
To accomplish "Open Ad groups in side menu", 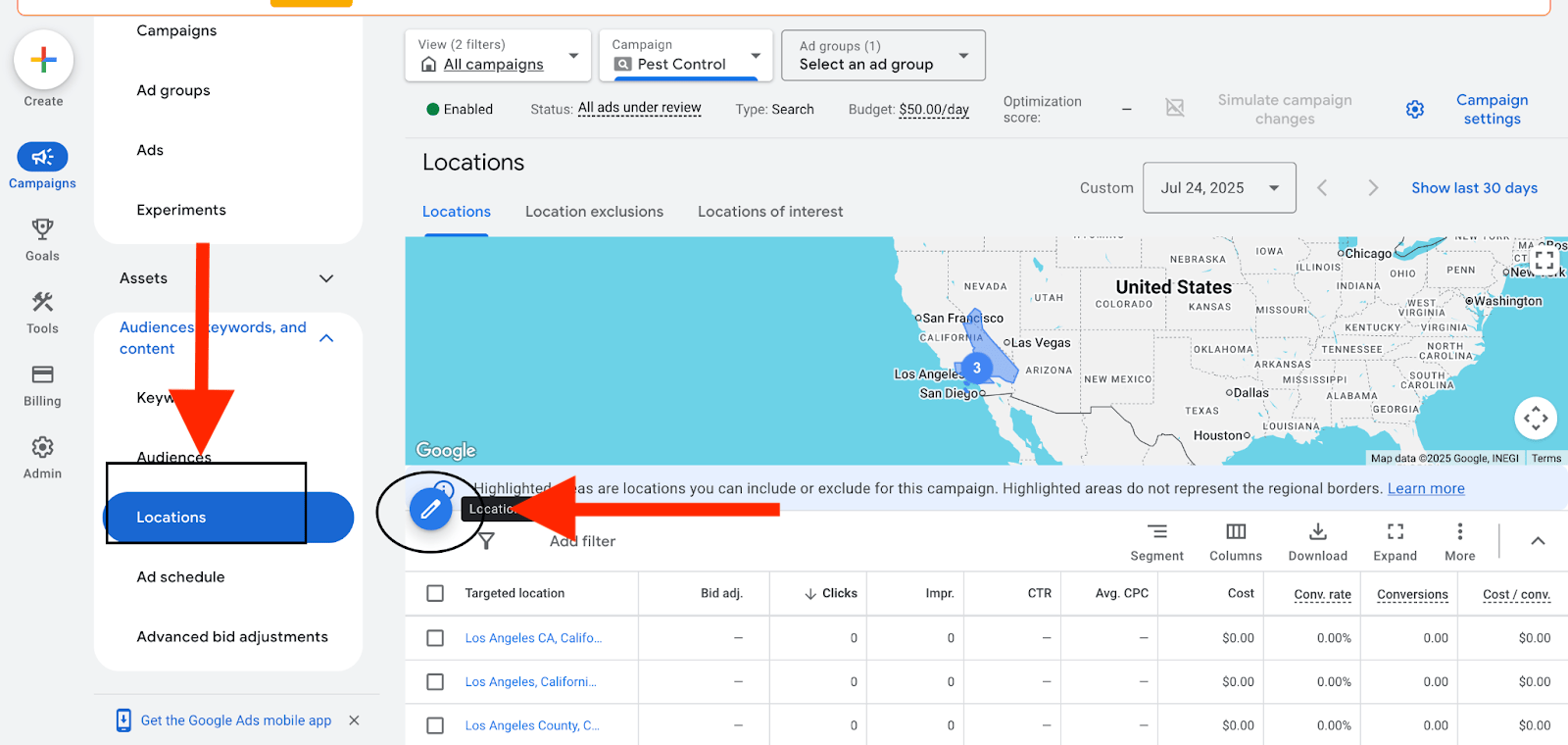I will 173,90.
